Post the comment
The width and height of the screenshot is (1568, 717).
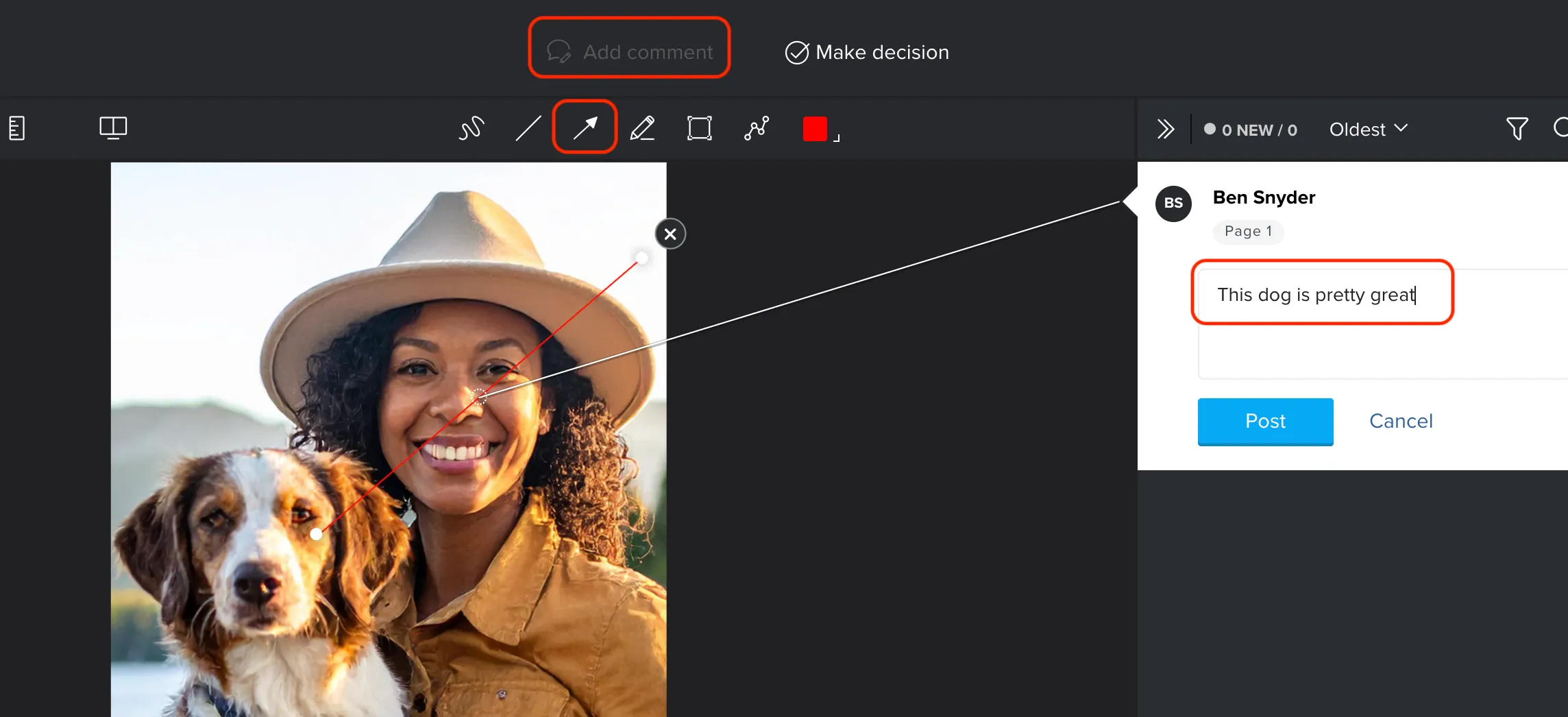click(1265, 421)
